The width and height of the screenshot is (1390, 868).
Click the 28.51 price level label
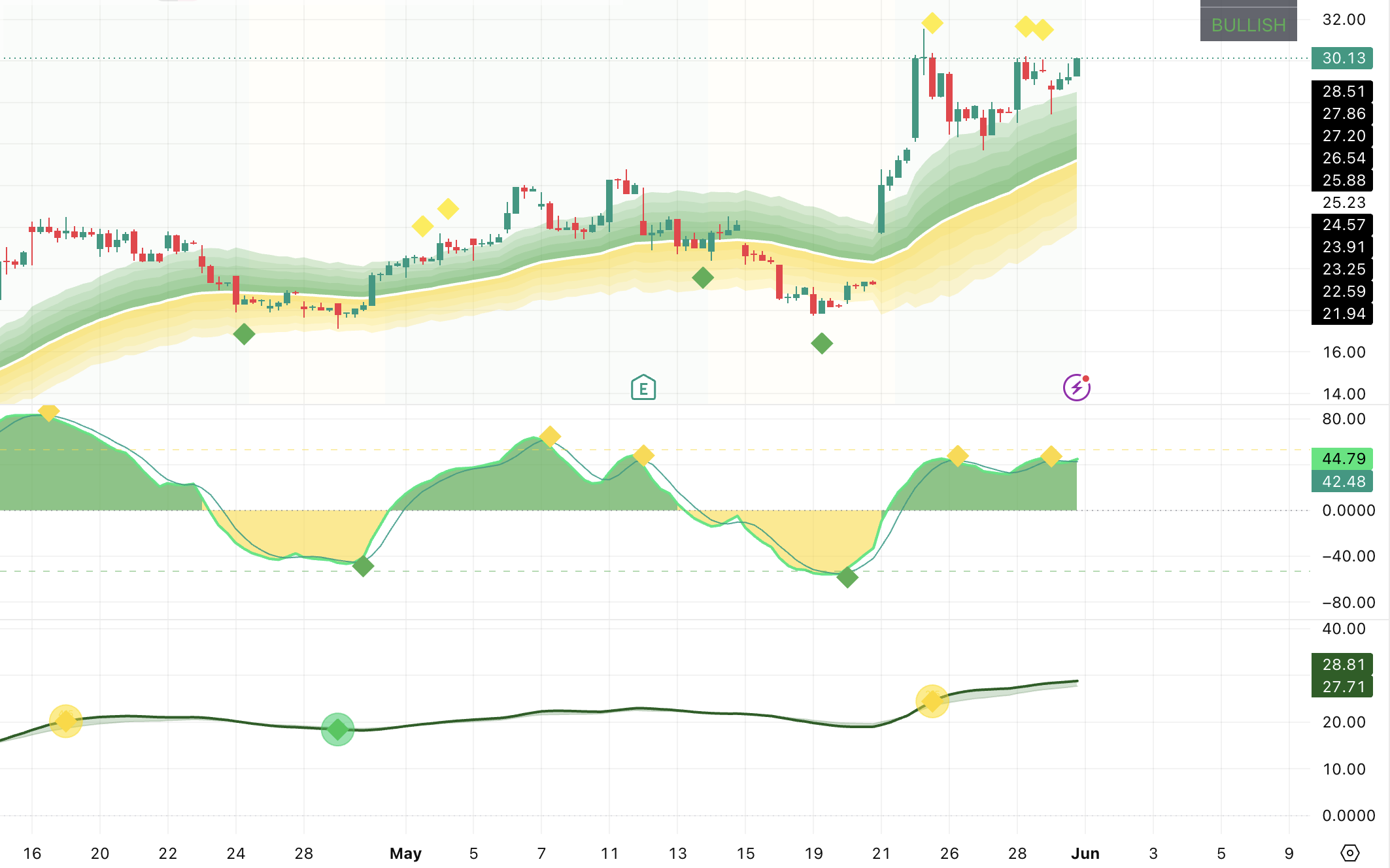click(1342, 92)
